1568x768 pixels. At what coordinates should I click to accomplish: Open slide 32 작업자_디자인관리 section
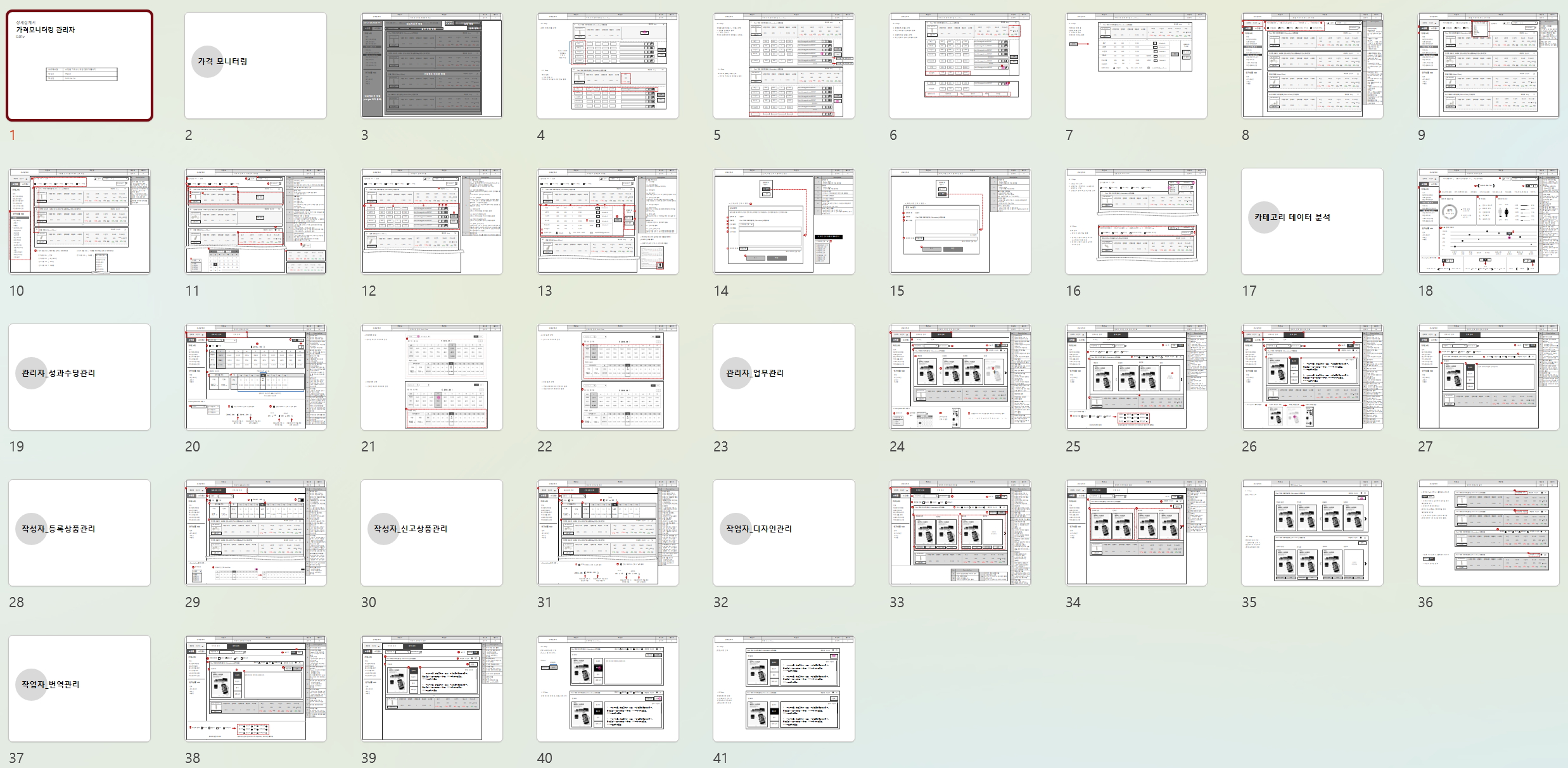[784, 532]
